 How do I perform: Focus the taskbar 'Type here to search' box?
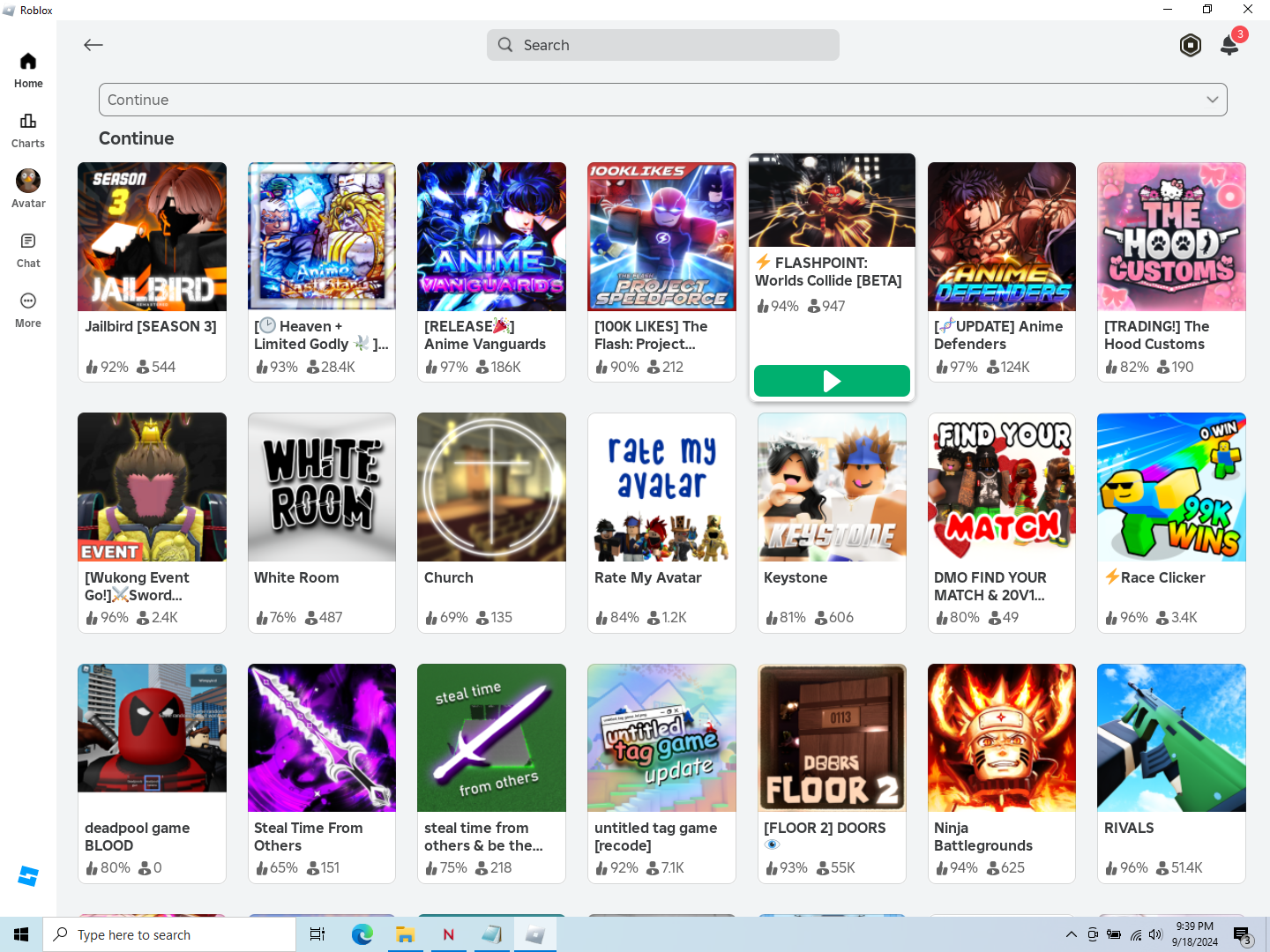pos(169,934)
